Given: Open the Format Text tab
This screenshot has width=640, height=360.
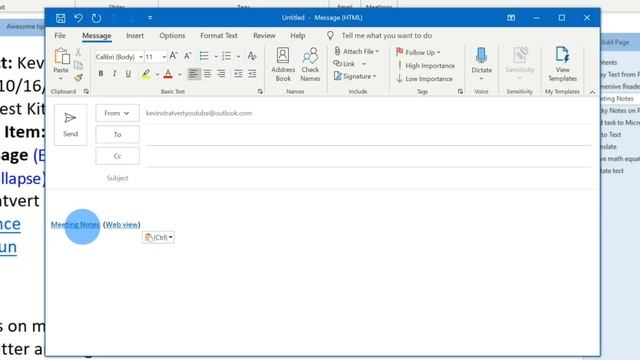Looking at the screenshot, I should (219, 36).
